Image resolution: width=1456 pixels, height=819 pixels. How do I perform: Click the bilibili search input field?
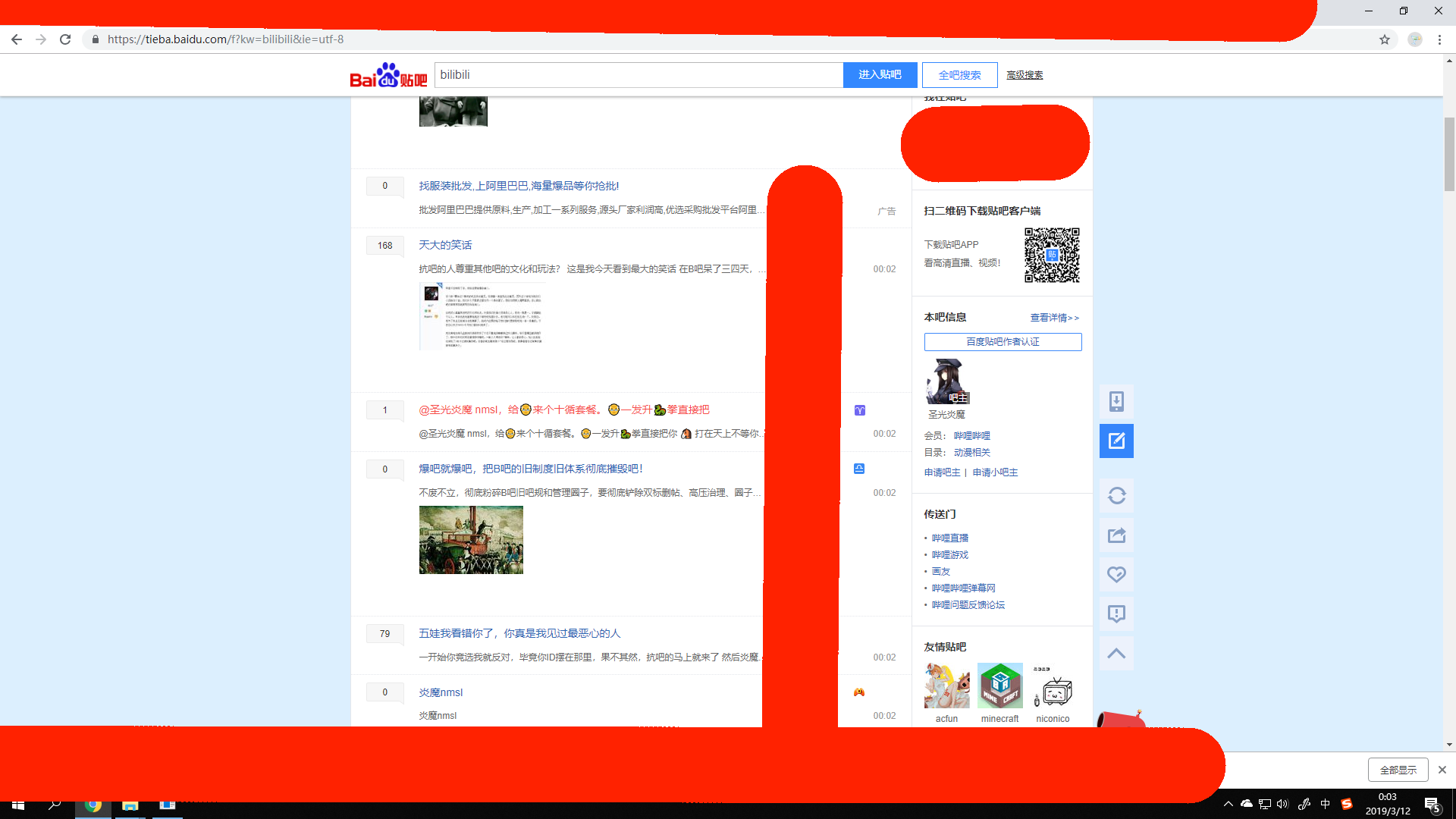point(639,75)
